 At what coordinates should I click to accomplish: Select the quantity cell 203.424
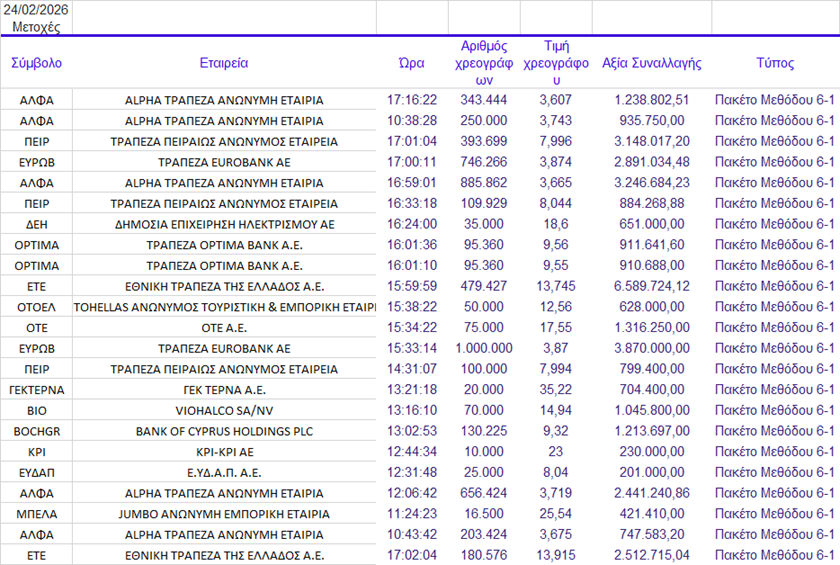click(x=484, y=534)
